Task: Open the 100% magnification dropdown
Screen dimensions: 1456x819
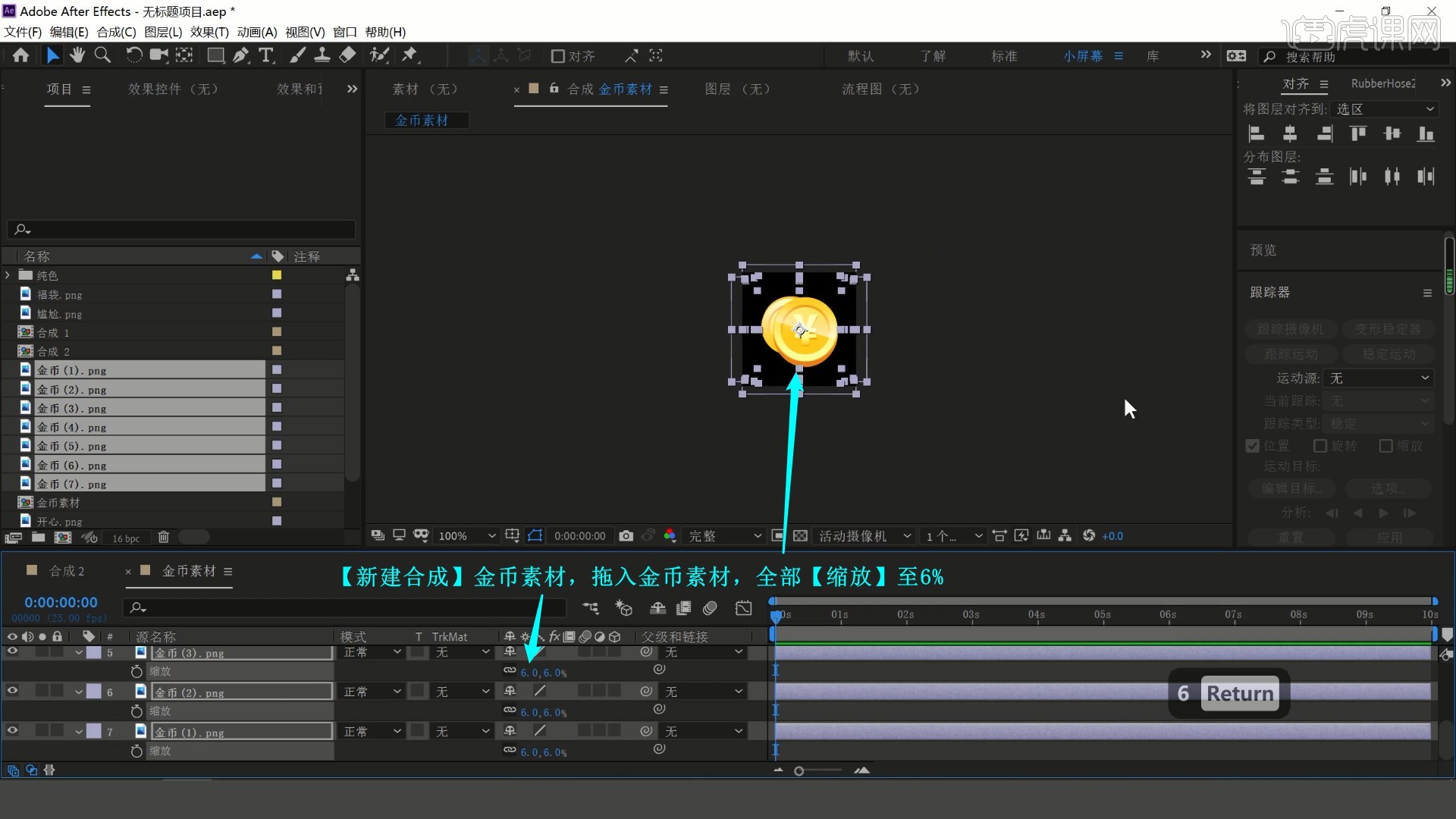Action: 466,536
